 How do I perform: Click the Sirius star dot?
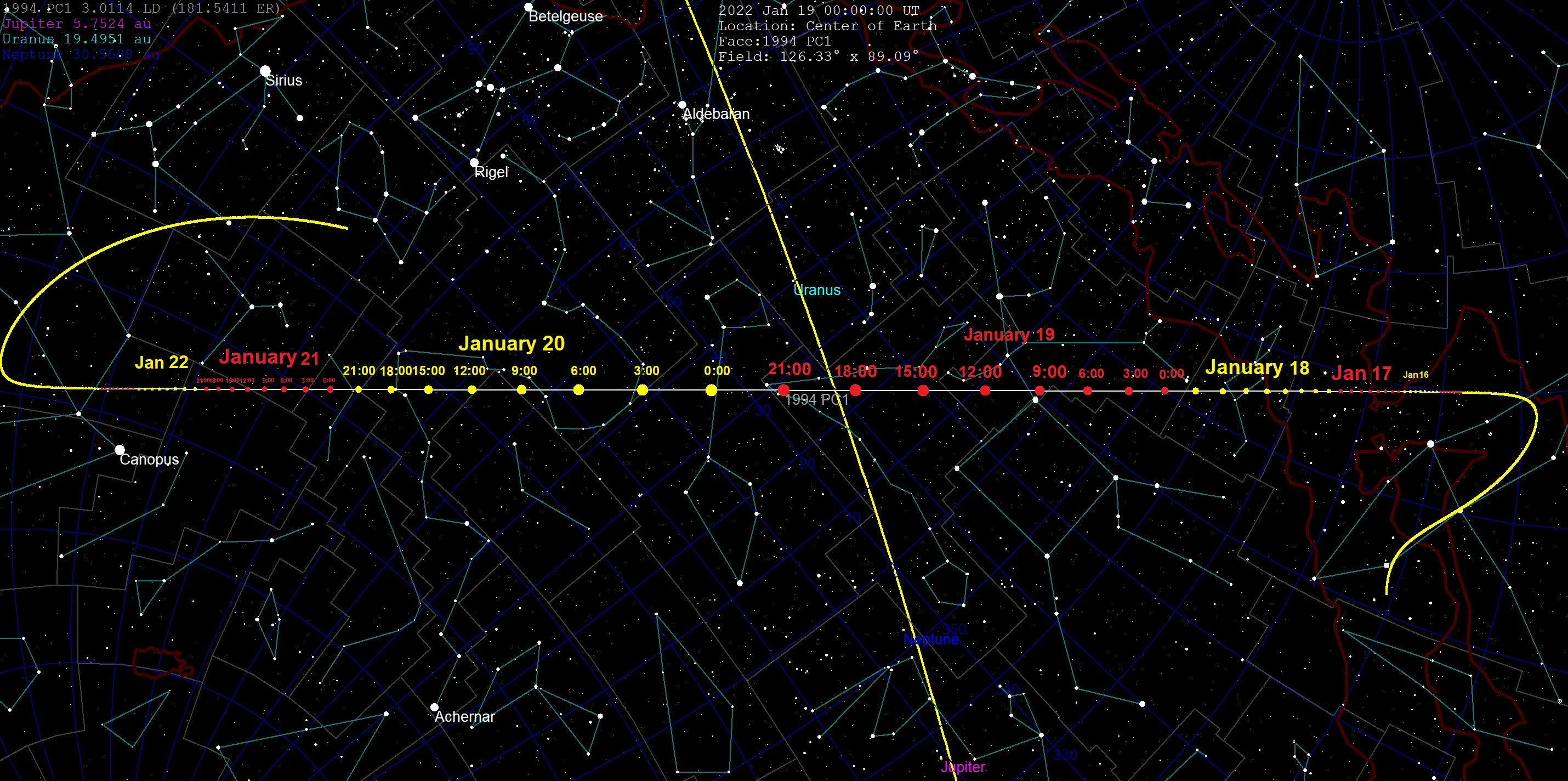(265, 71)
